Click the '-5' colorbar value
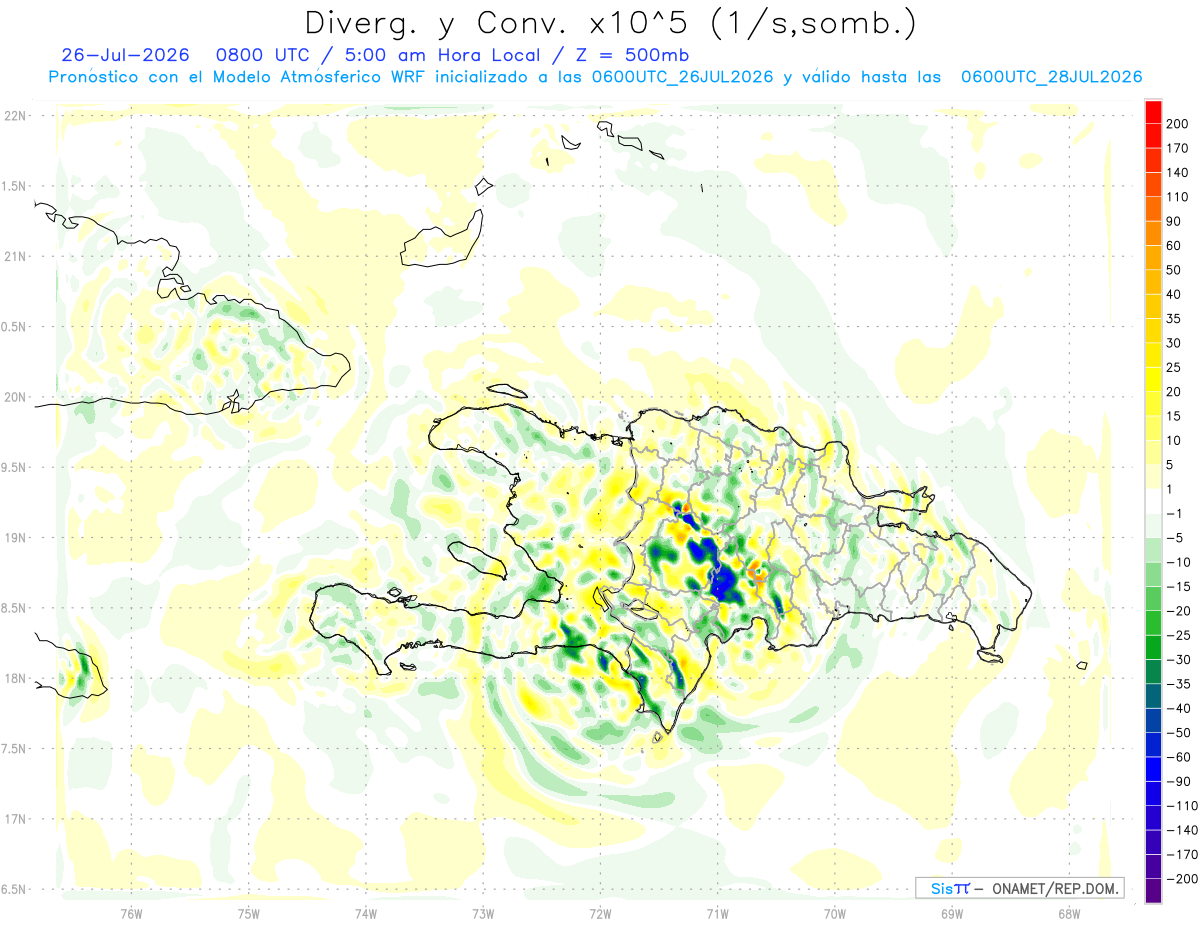 [x=1175, y=537]
